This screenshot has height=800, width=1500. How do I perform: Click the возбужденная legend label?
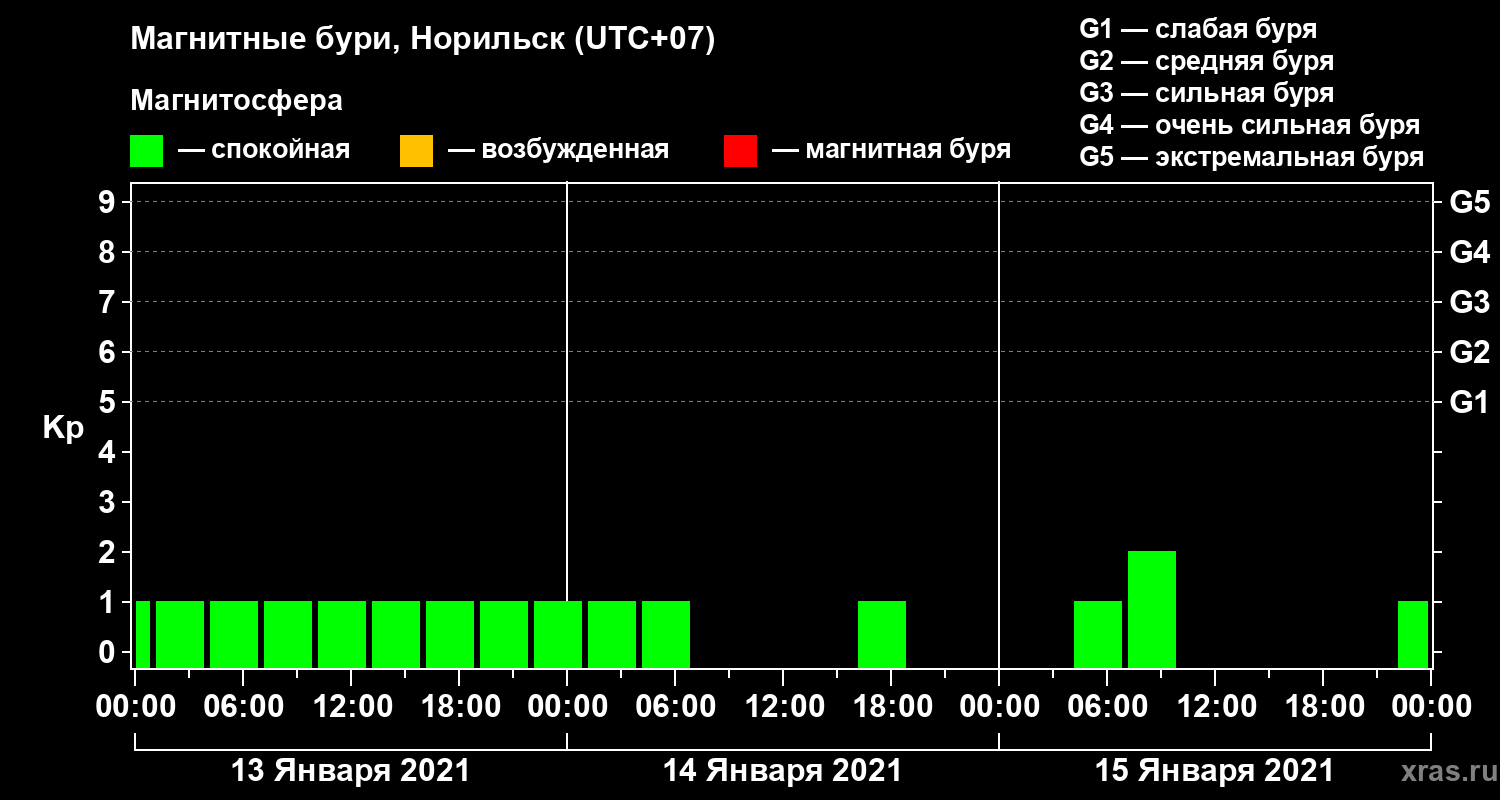(575, 151)
